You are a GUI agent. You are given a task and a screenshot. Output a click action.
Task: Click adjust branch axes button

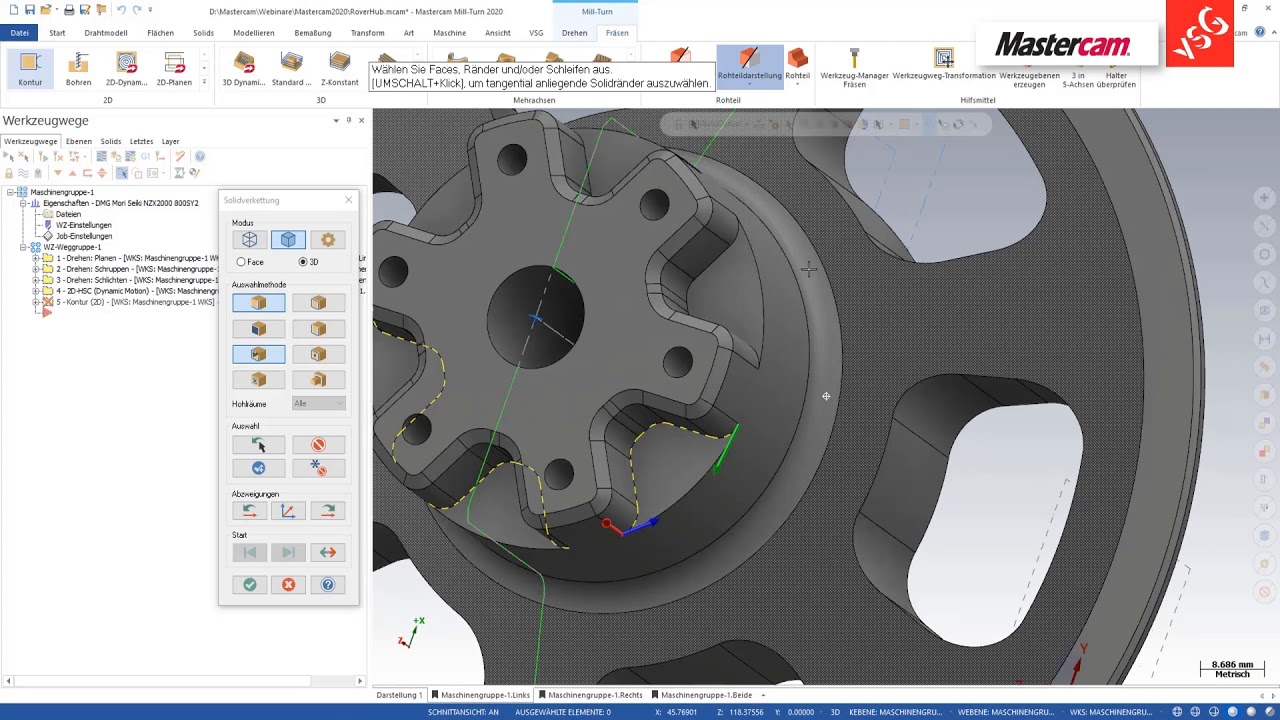coord(288,511)
